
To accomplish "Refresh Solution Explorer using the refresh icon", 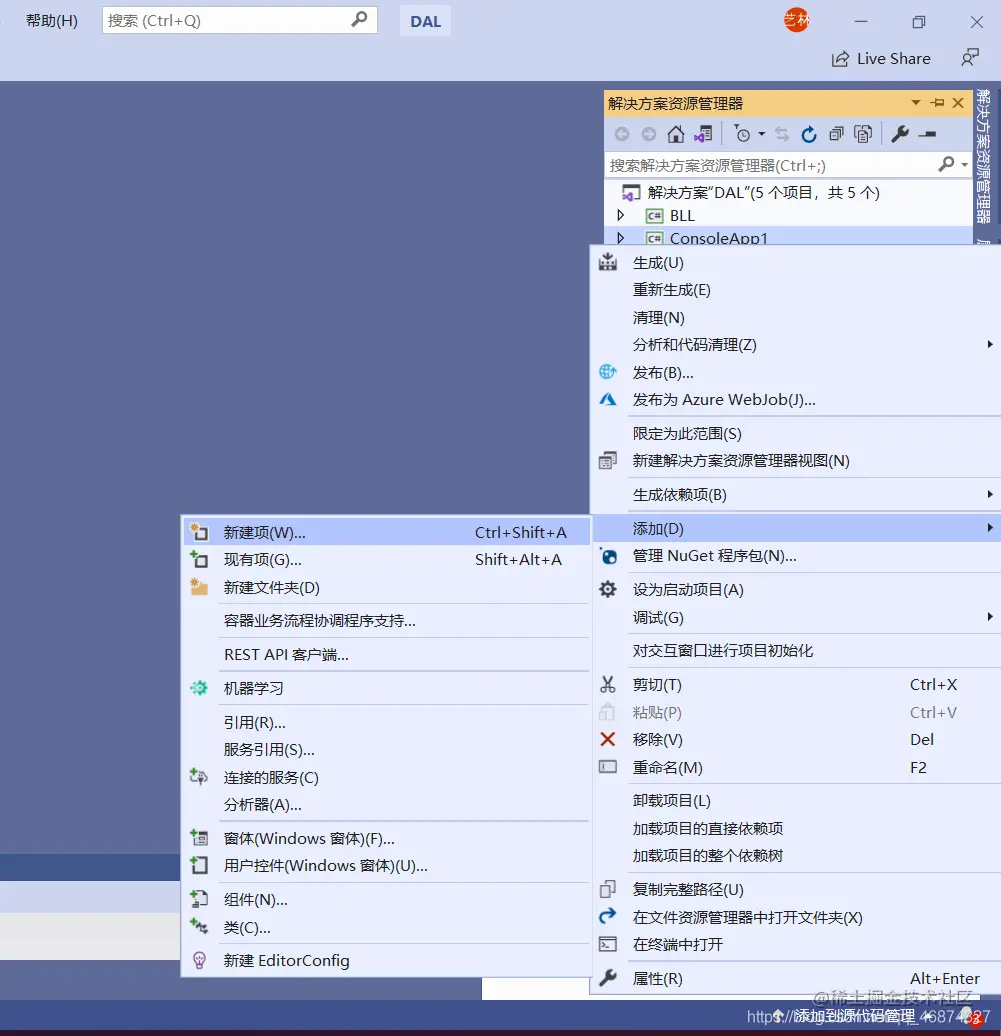I will pyautogui.click(x=810, y=134).
